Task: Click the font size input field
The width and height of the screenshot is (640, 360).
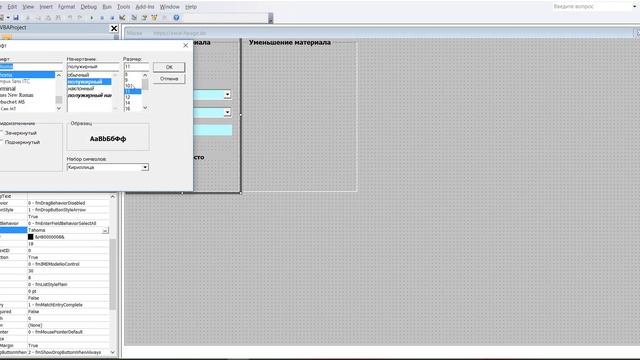Action: (136, 67)
